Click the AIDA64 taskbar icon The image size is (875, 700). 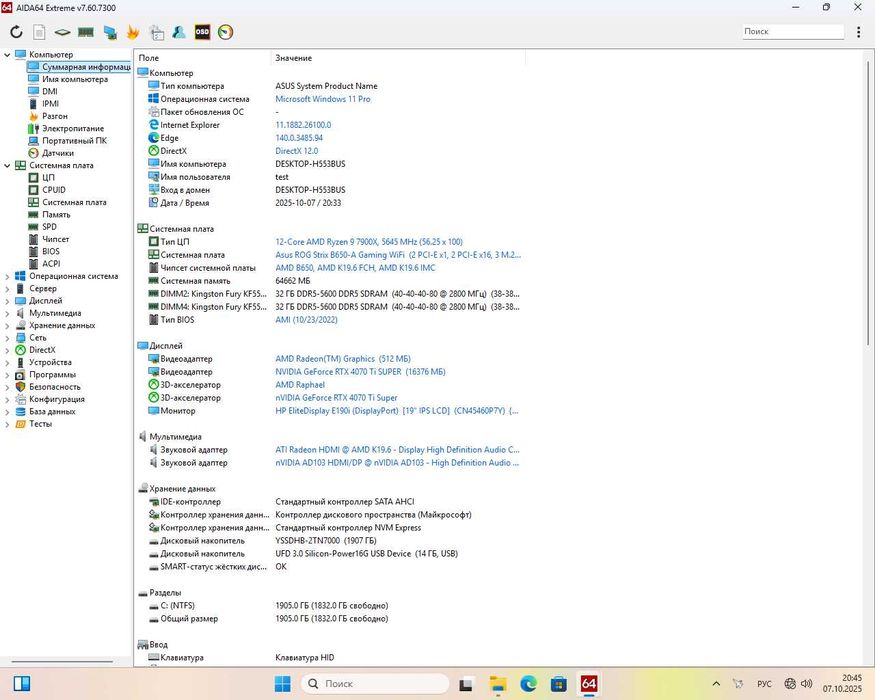pyautogui.click(x=589, y=683)
